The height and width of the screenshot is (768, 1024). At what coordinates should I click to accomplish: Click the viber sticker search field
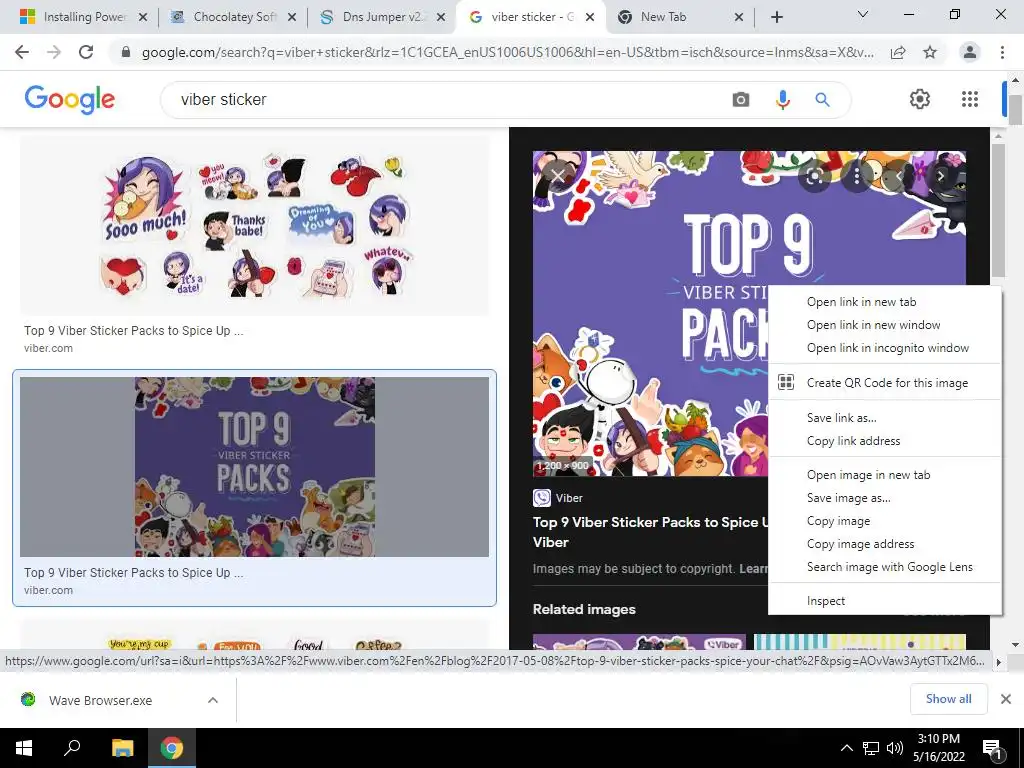tap(451, 100)
